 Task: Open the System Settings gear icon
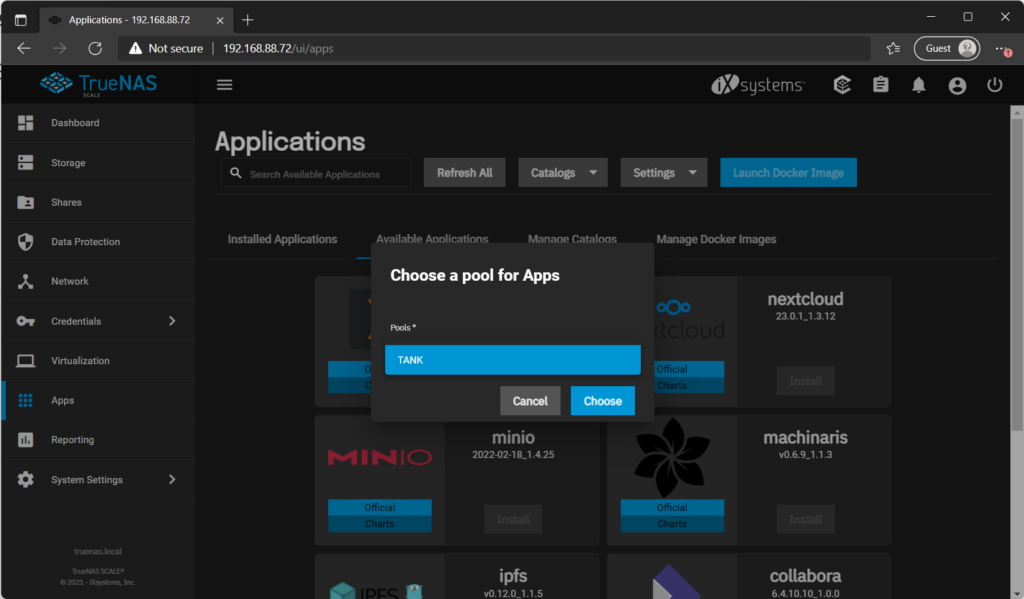tap(25, 479)
